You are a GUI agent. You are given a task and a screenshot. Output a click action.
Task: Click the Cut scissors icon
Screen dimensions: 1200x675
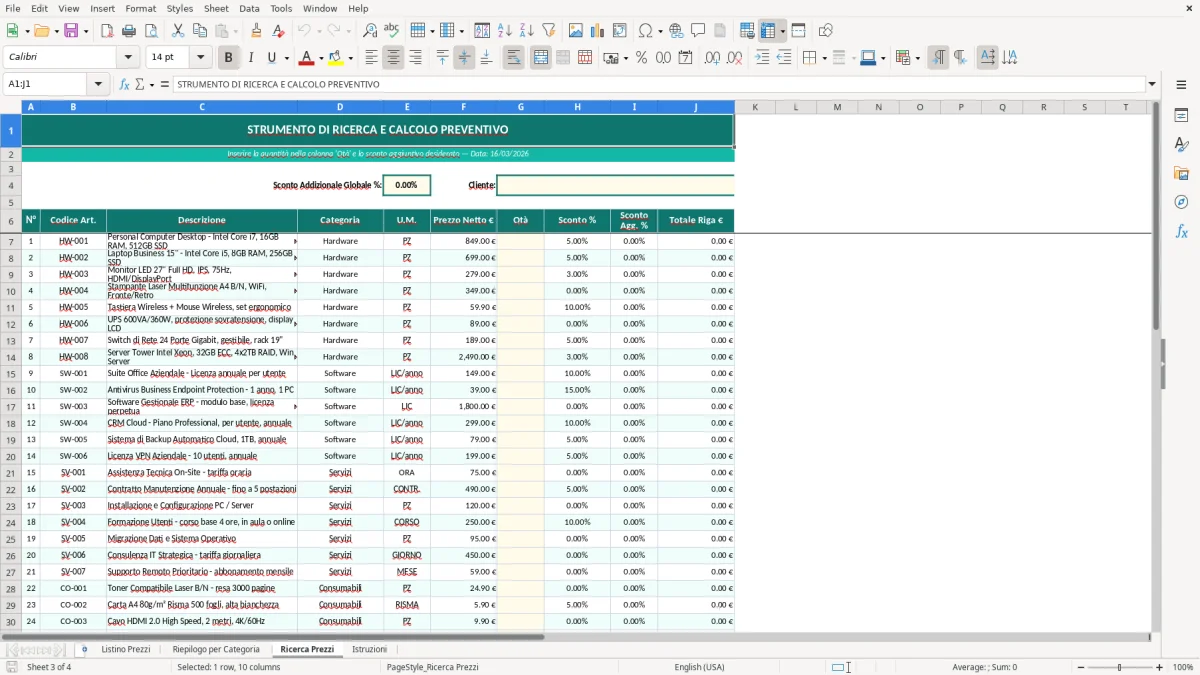(x=177, y=31)
